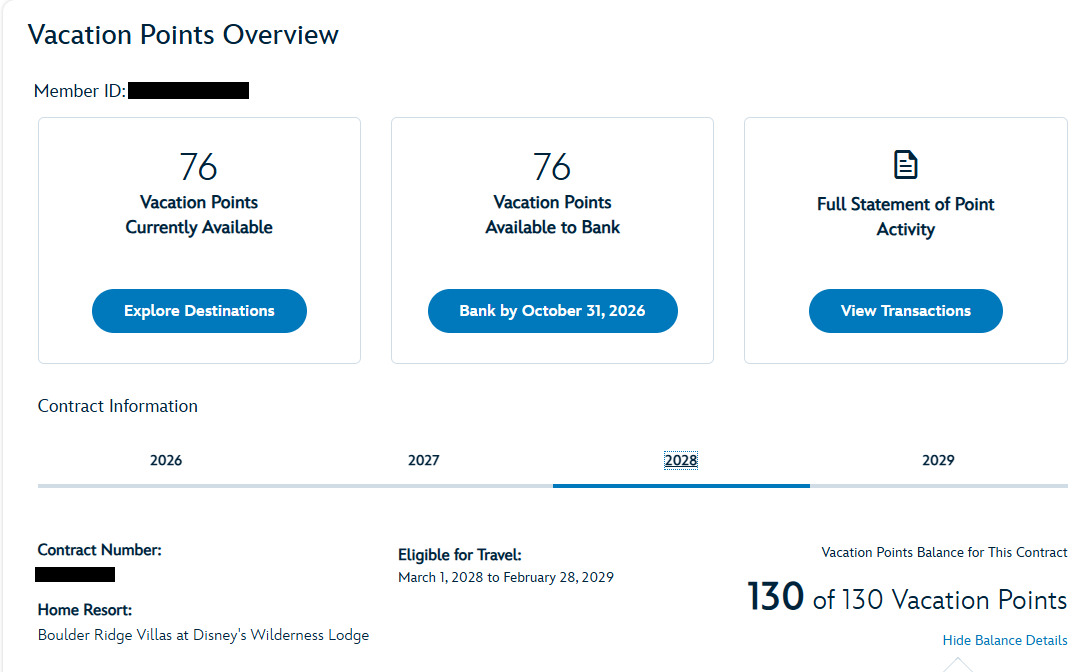The image size is (1090, 672).
Task: Open View Transactions
Action: [x=906, y=311]
